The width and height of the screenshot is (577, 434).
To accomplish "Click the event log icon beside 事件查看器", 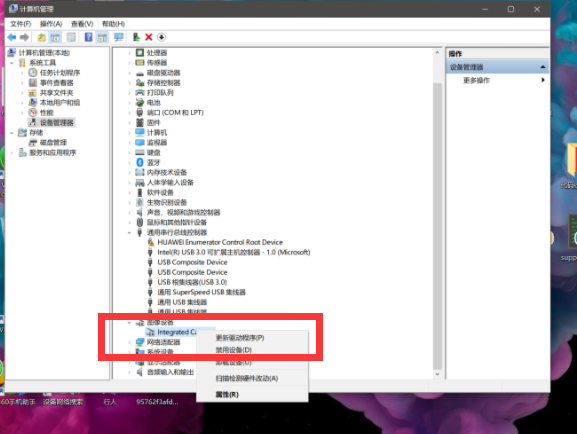I will click(33, 82).
